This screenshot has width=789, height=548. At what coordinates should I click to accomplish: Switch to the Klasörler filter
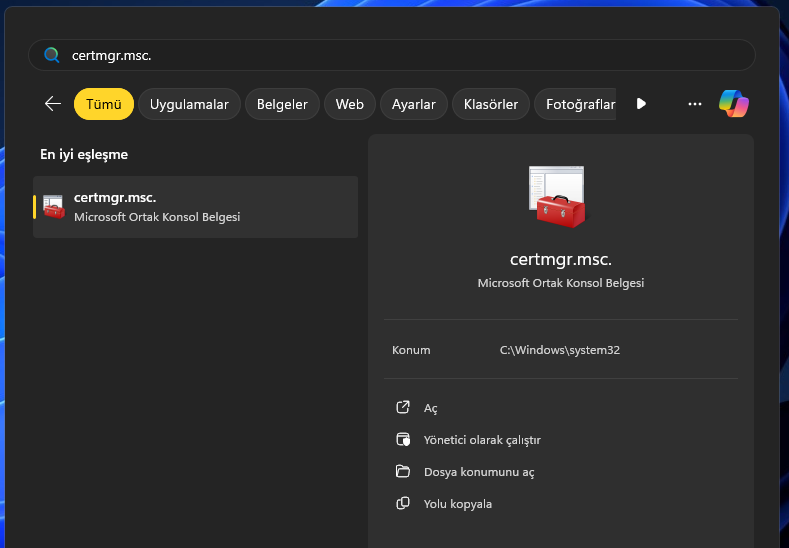491,104
